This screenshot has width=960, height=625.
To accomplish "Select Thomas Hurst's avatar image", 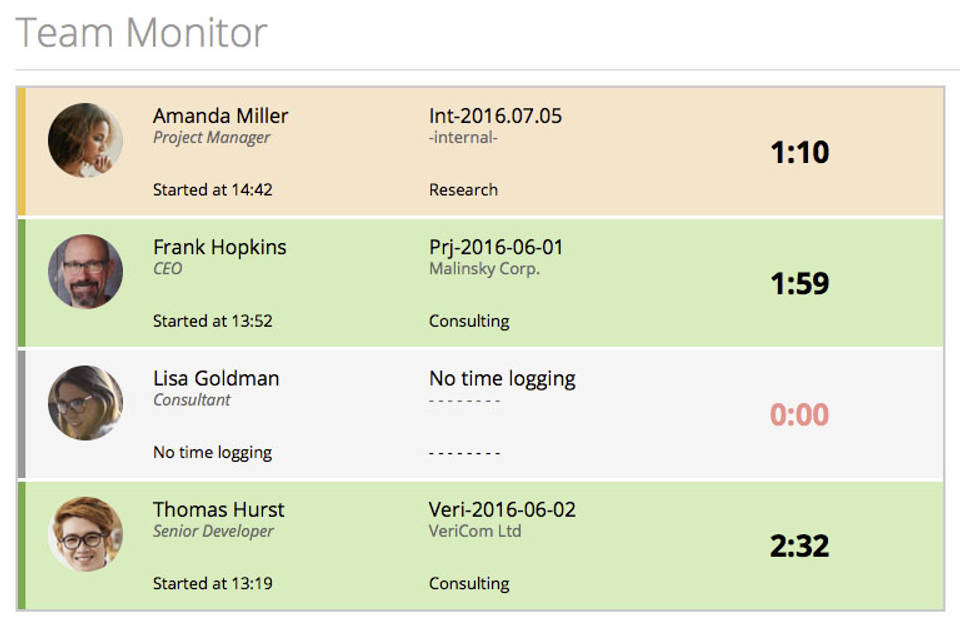I will (85, 534).
